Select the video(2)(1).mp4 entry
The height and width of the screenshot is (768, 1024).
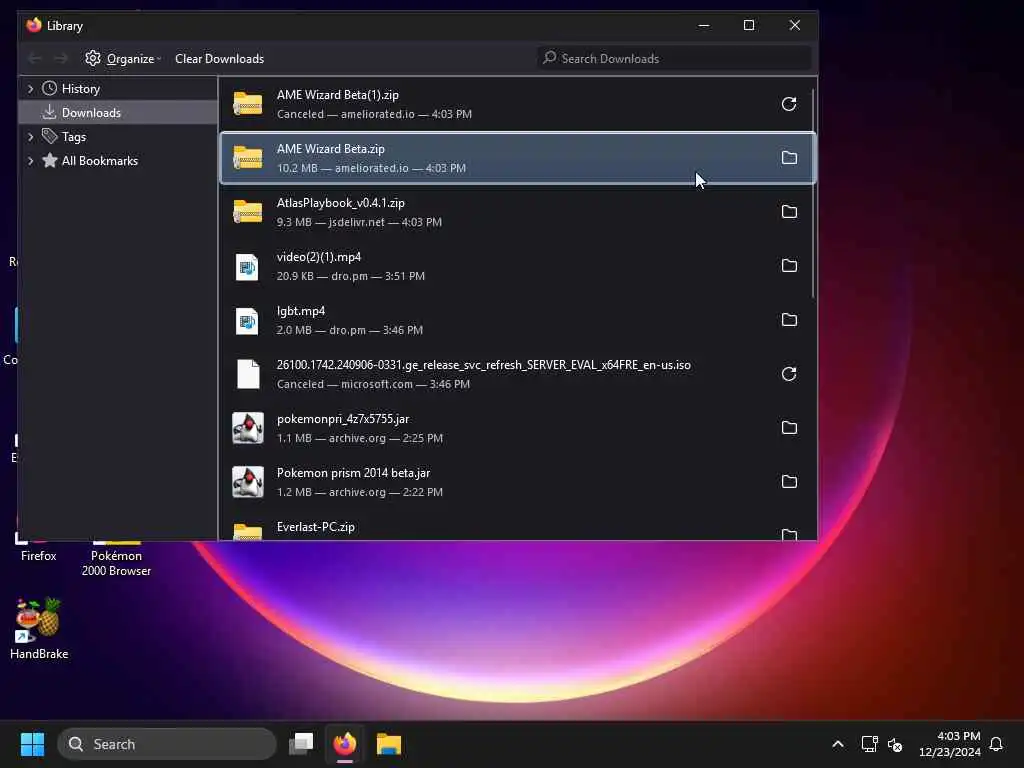(518, 266)
